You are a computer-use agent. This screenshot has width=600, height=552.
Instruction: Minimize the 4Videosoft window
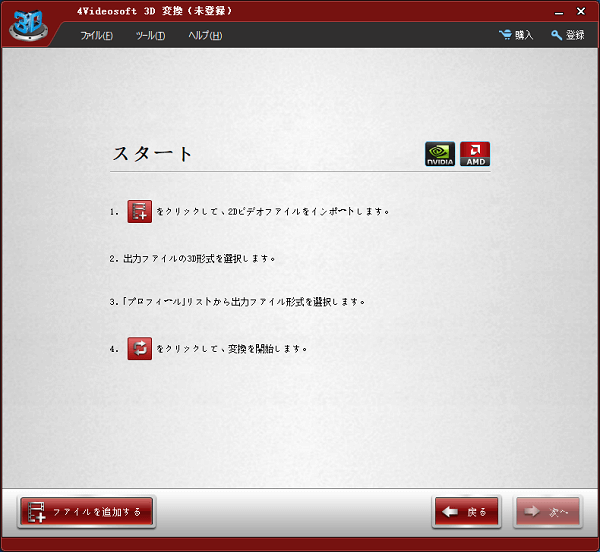(x=559, y=12)
